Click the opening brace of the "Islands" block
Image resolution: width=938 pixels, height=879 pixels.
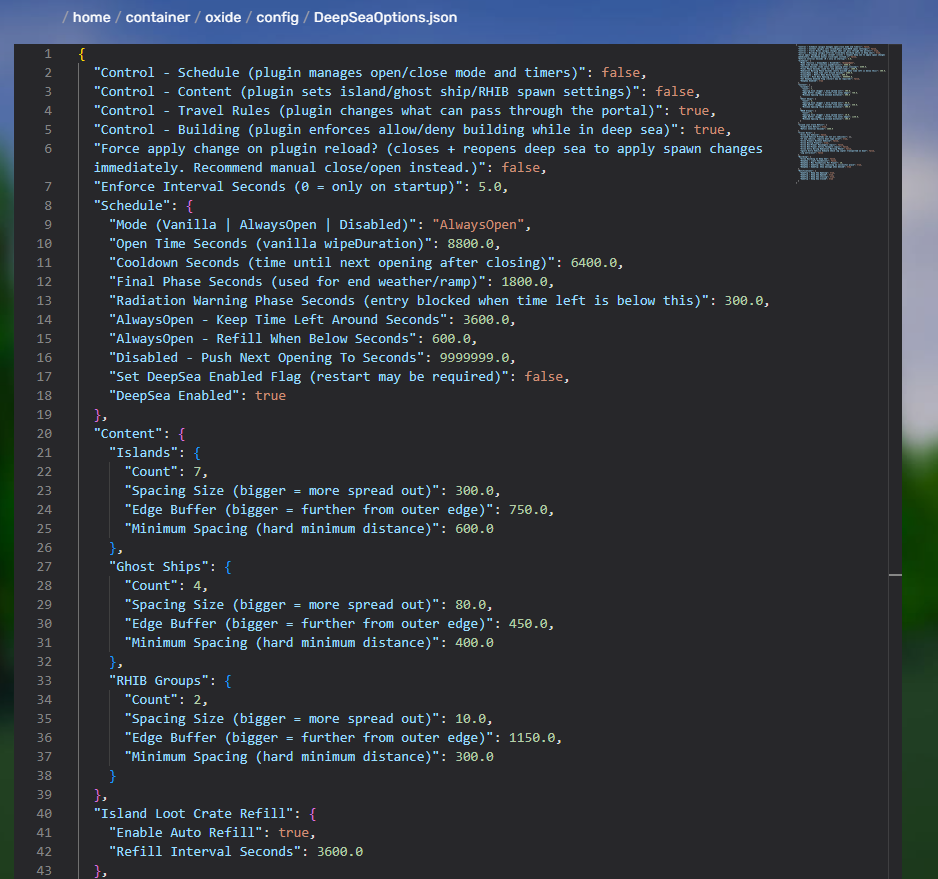(197, 452)
